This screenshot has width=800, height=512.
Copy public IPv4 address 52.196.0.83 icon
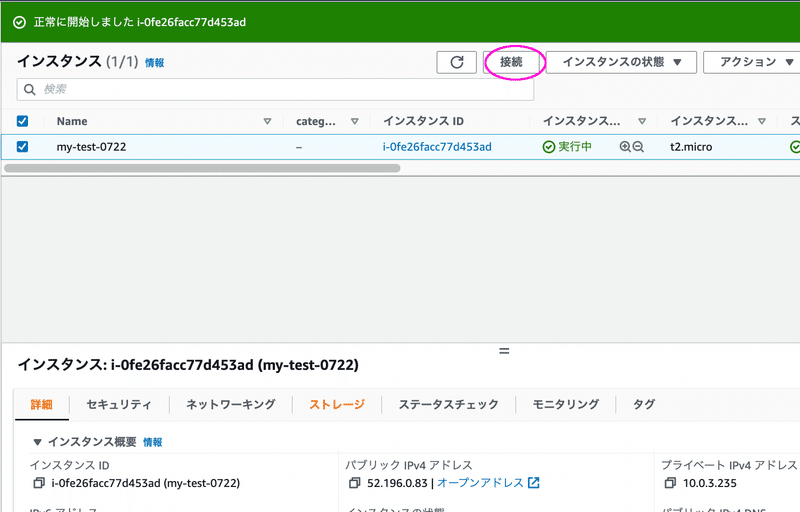[x=354, y=483]
